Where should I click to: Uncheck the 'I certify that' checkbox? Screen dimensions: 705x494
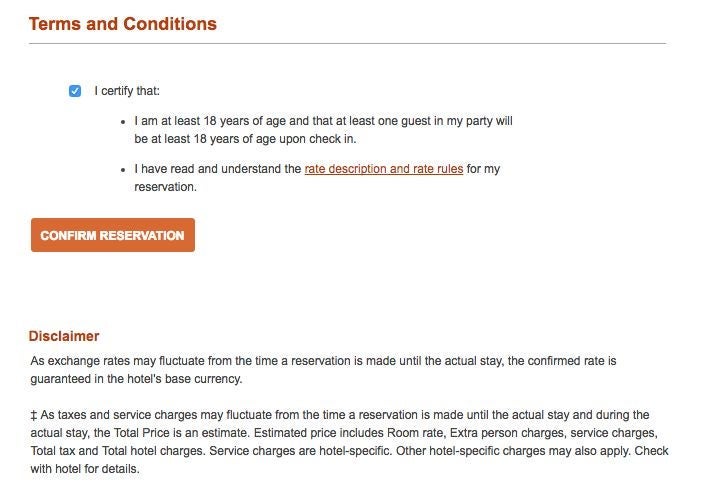pyautogui.click(x=75, y=91)
